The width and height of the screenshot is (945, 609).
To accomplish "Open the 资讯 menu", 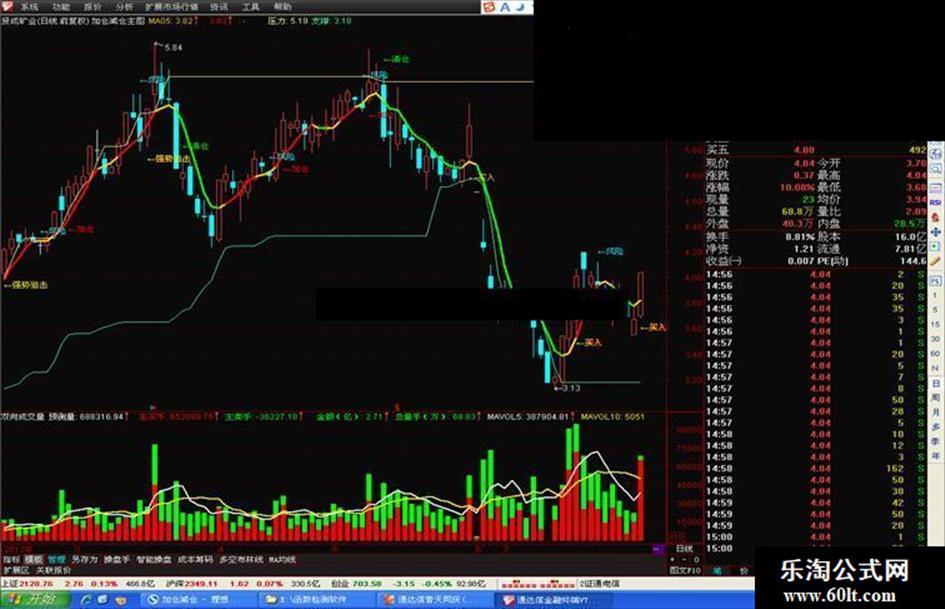I will tap(219, 7).
